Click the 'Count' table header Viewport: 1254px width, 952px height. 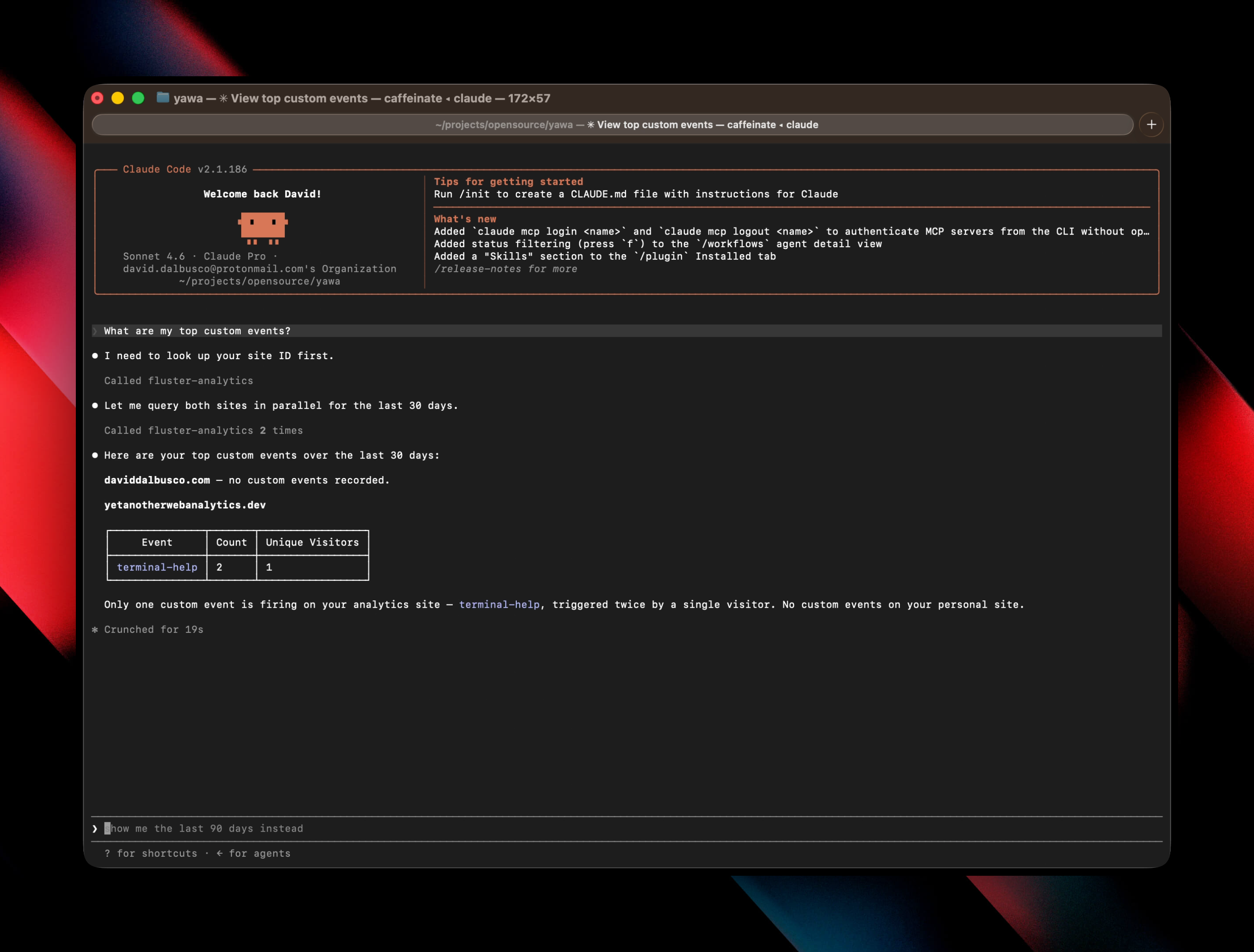[231, 542]
